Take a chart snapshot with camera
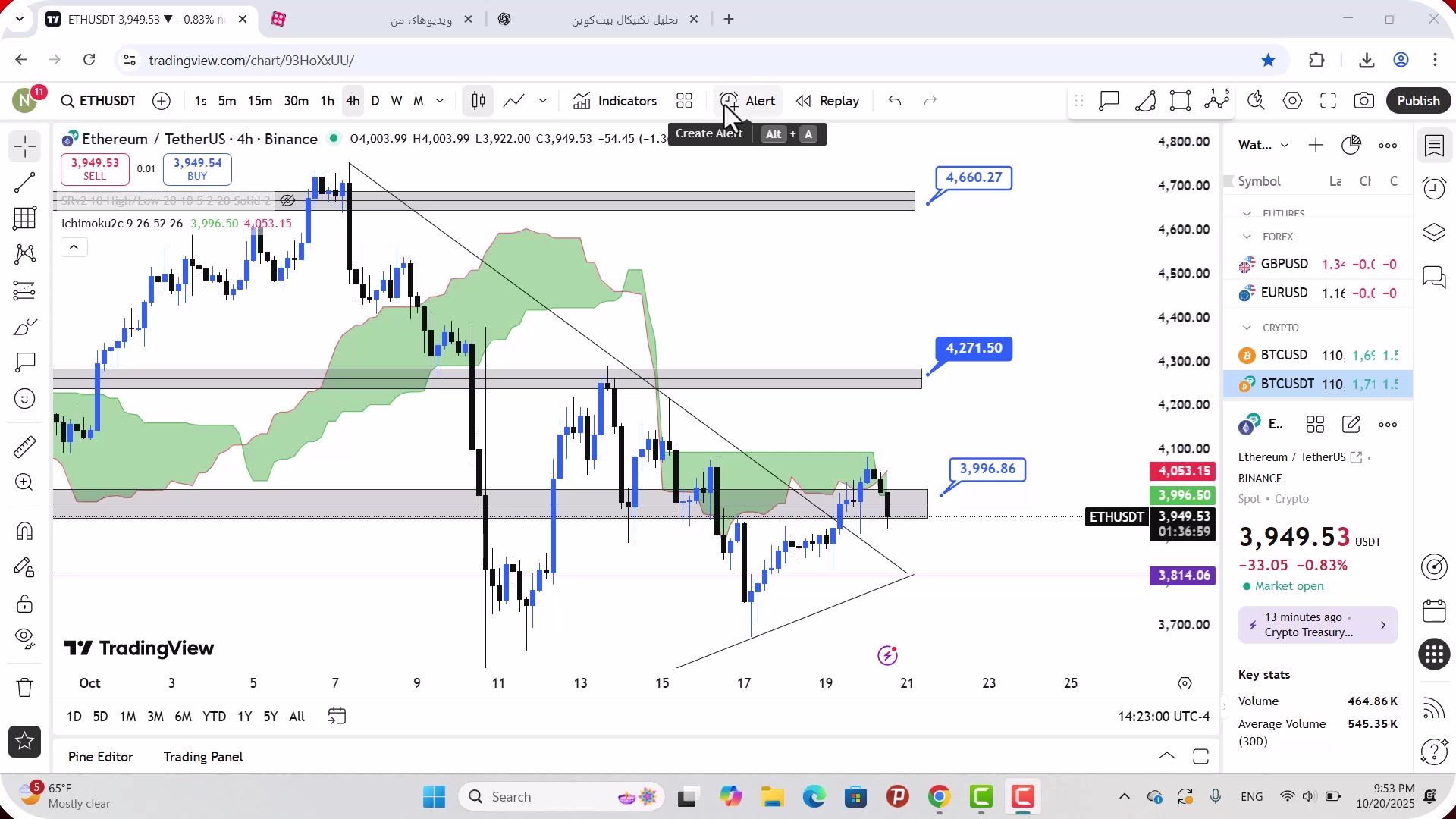This screenshot has height=819, width=1456. pos(1363,101)
